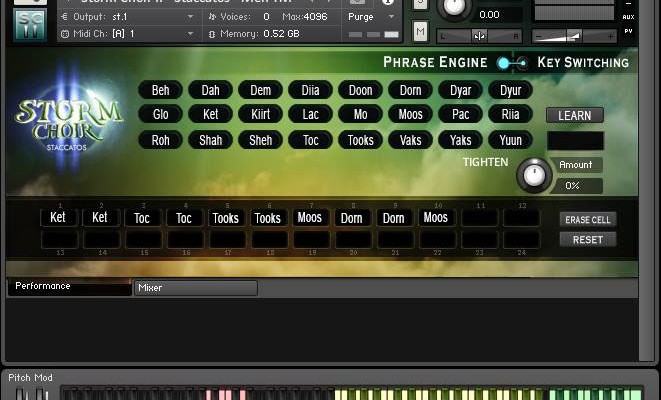Toggle Phrase Engine / Key Switching switch
This screenshot has height=400, width=661.
pyautogui.click(x=511, y=63)
